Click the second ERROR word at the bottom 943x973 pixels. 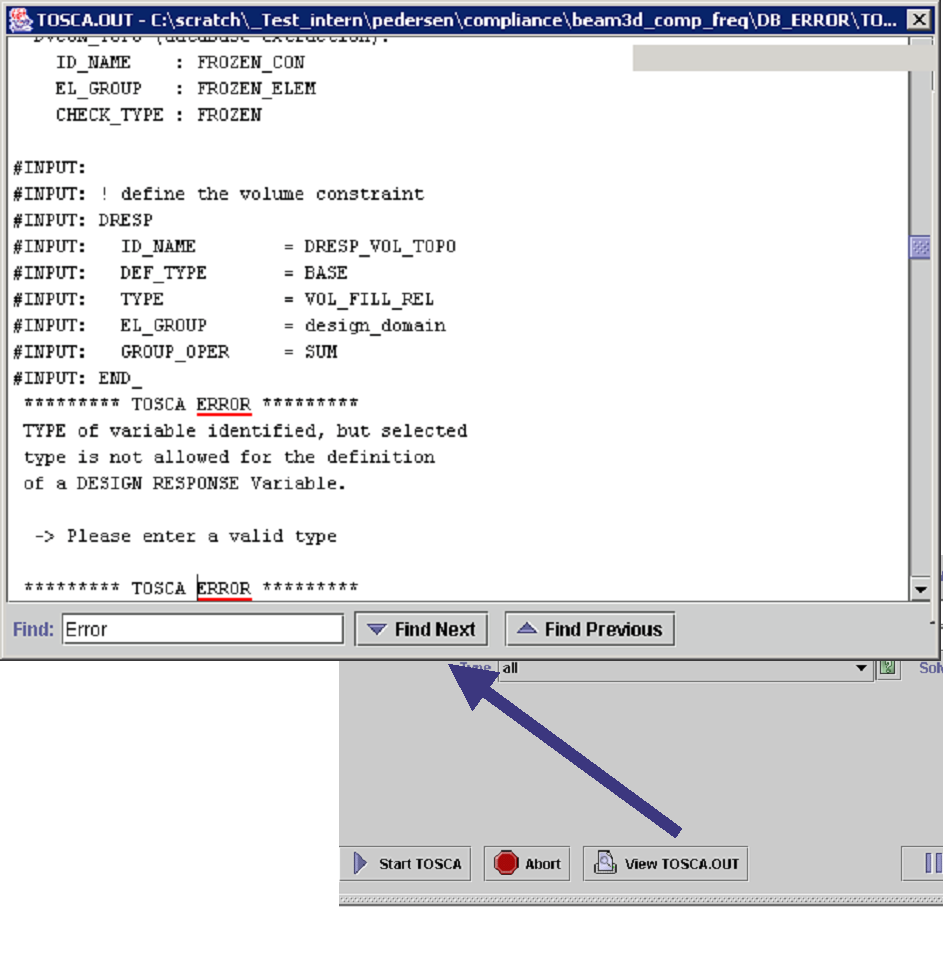pyautogui.click(x=223, y=588)
